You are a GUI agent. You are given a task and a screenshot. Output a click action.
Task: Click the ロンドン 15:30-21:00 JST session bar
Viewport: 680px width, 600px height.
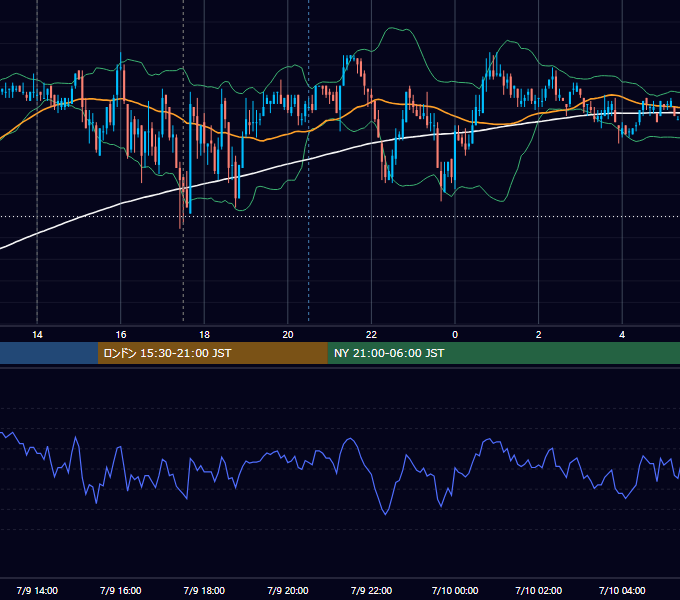coord(212,353)
